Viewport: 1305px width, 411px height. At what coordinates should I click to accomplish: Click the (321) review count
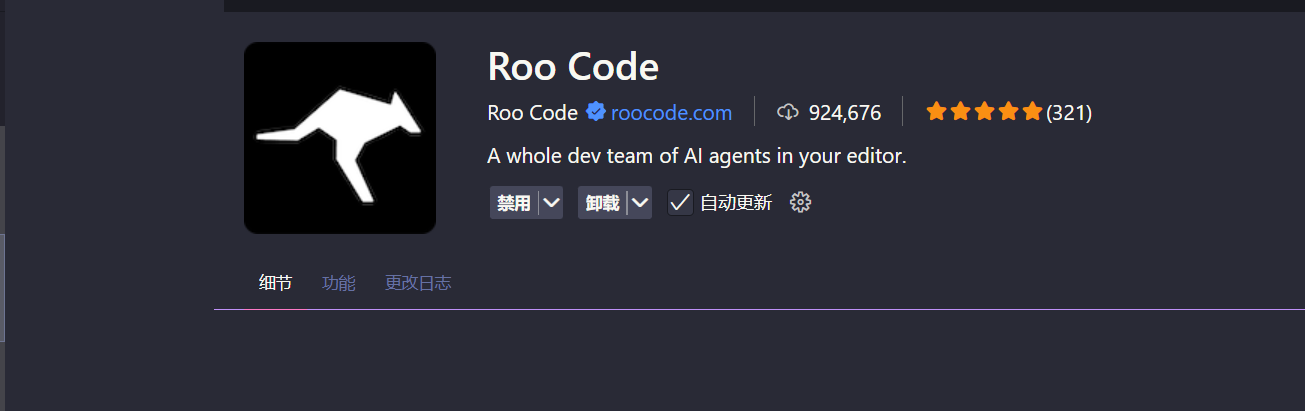tap(1069, 113)
